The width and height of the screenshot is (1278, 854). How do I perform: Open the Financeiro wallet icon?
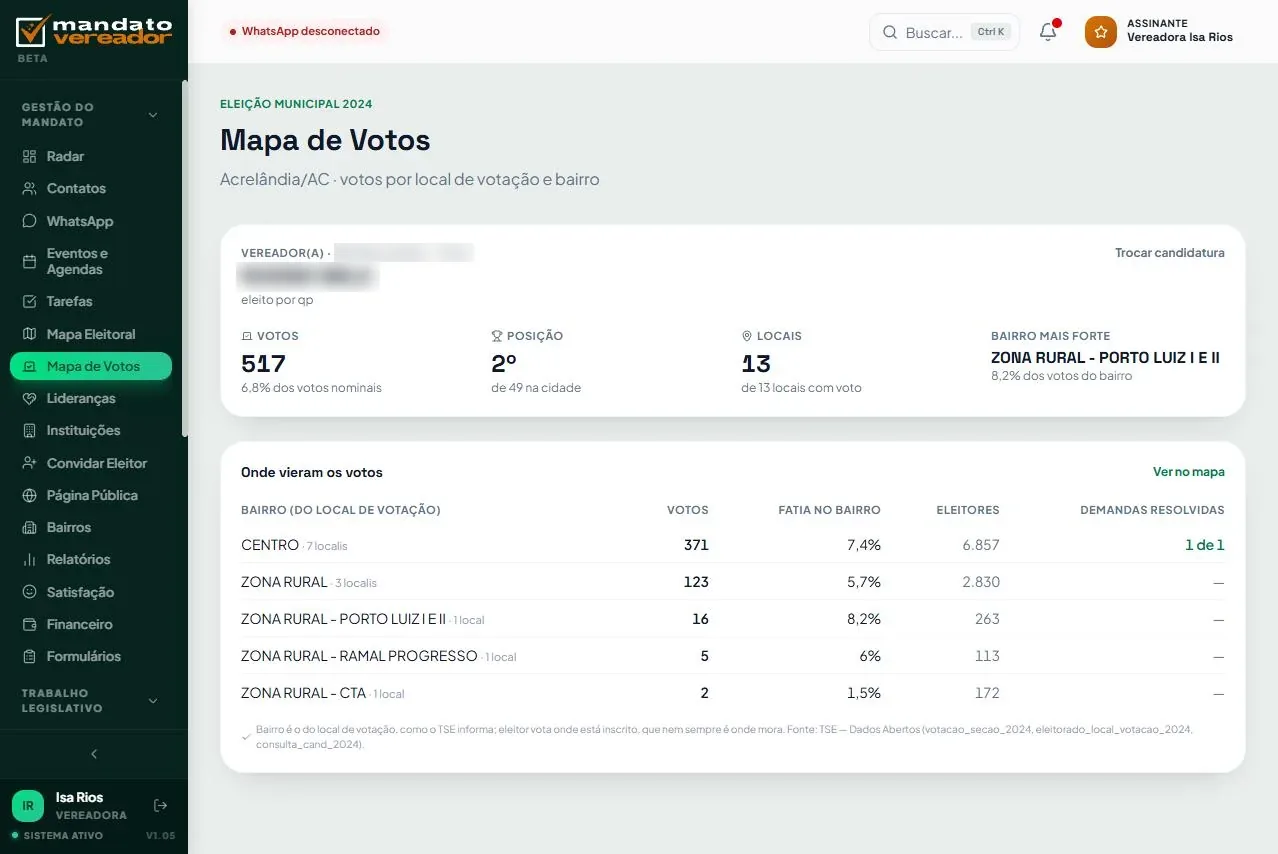pos(29,624)
